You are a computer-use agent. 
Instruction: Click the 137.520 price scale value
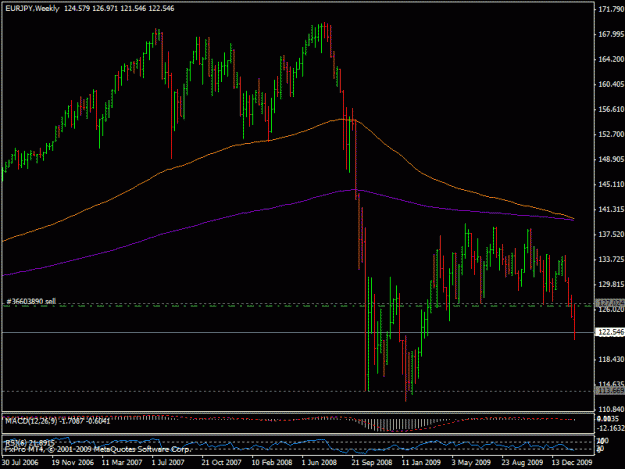click(x=611, y=234)
